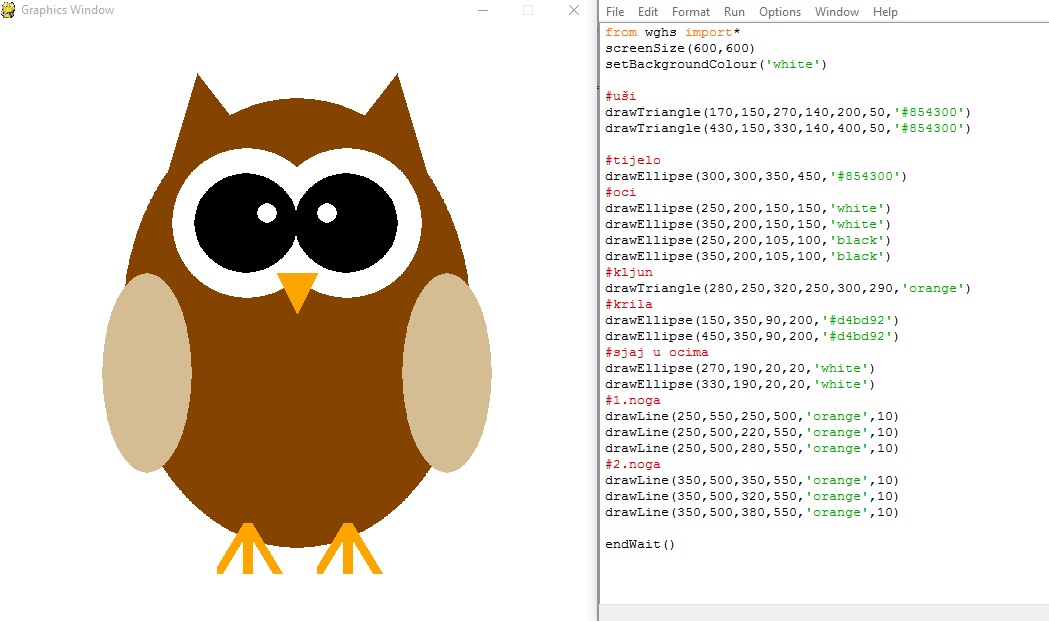
Task: Click the drawLine(350,500,350,550) line
Action: click(752, 480)
